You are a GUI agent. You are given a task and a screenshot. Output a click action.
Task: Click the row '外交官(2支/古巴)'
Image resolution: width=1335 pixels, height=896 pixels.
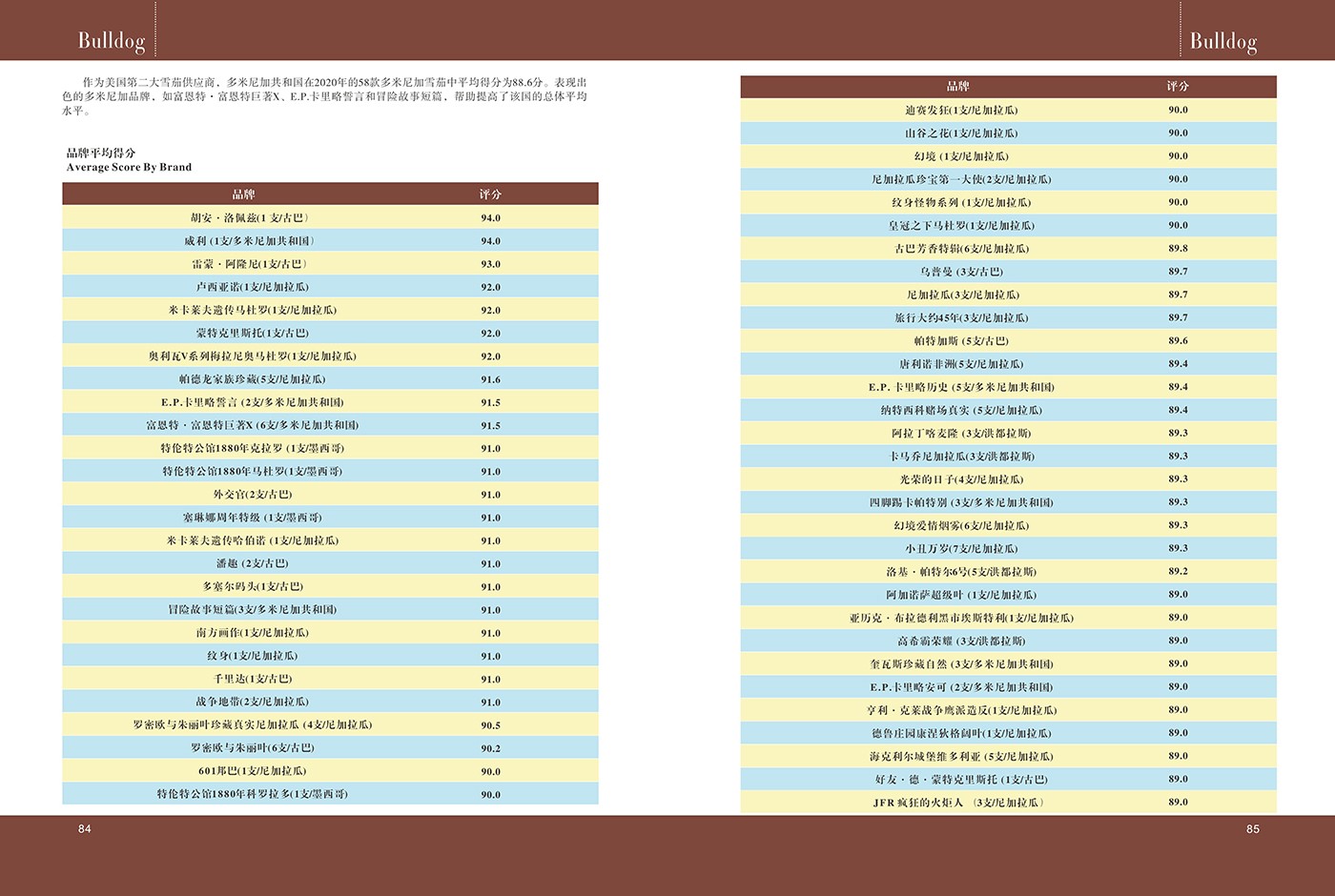[x=330, y=494]
